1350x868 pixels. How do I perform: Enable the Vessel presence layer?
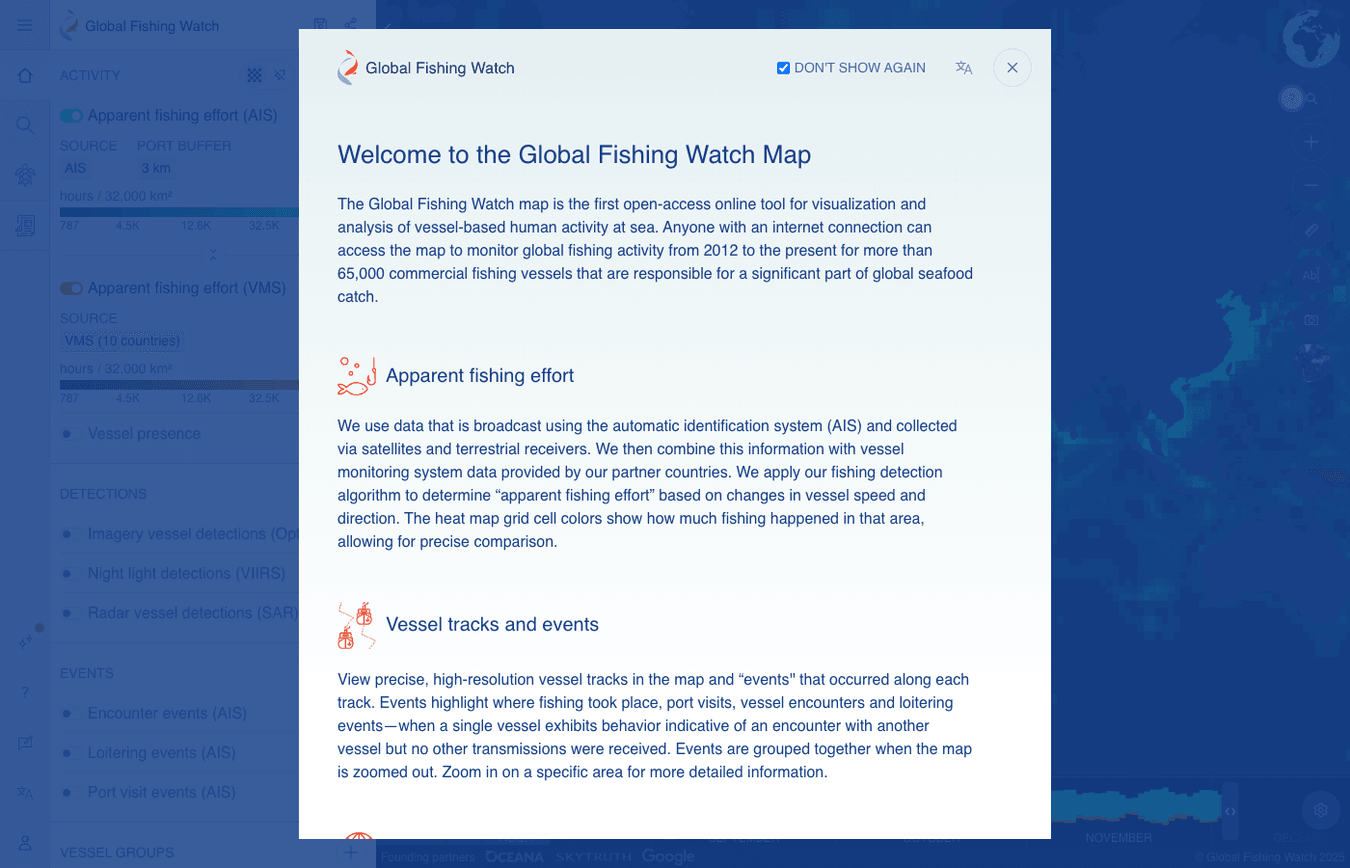pyautogui.click(x=70, y=433)
